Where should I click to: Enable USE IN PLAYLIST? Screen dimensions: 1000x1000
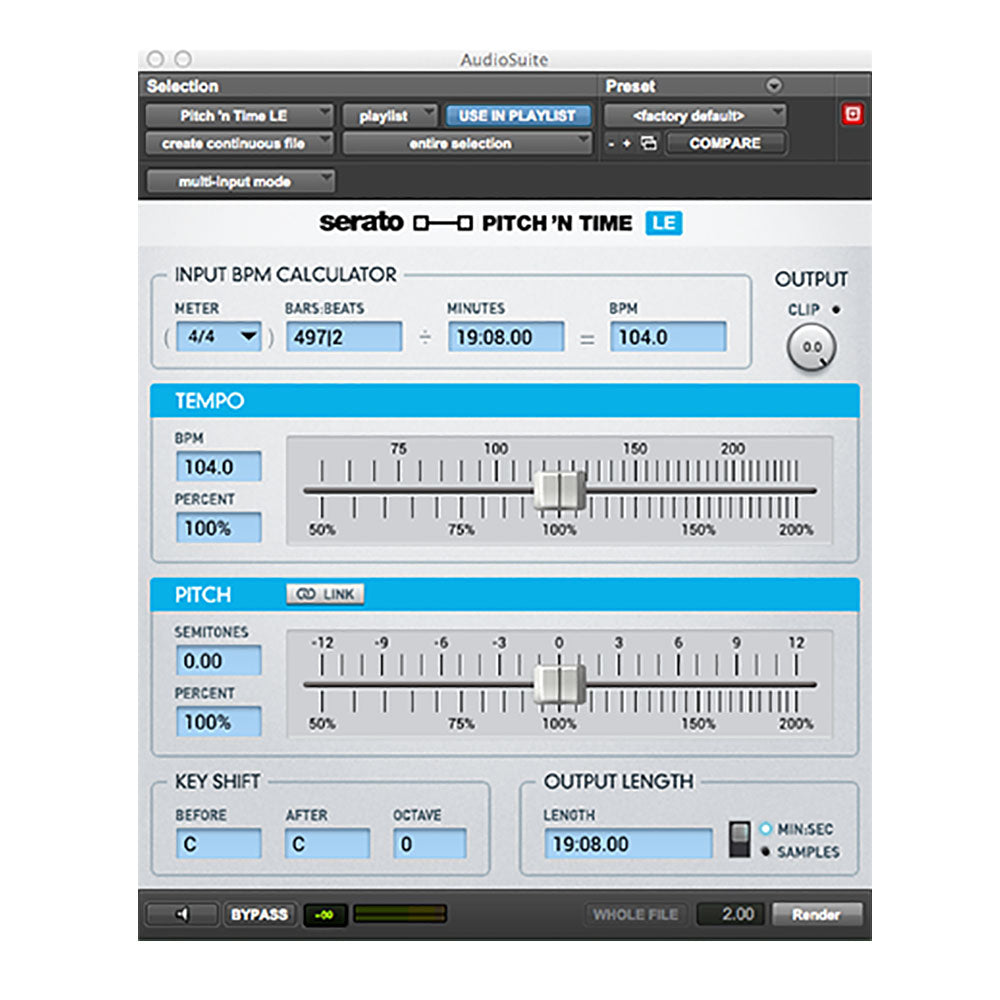(x=517, y=116)
